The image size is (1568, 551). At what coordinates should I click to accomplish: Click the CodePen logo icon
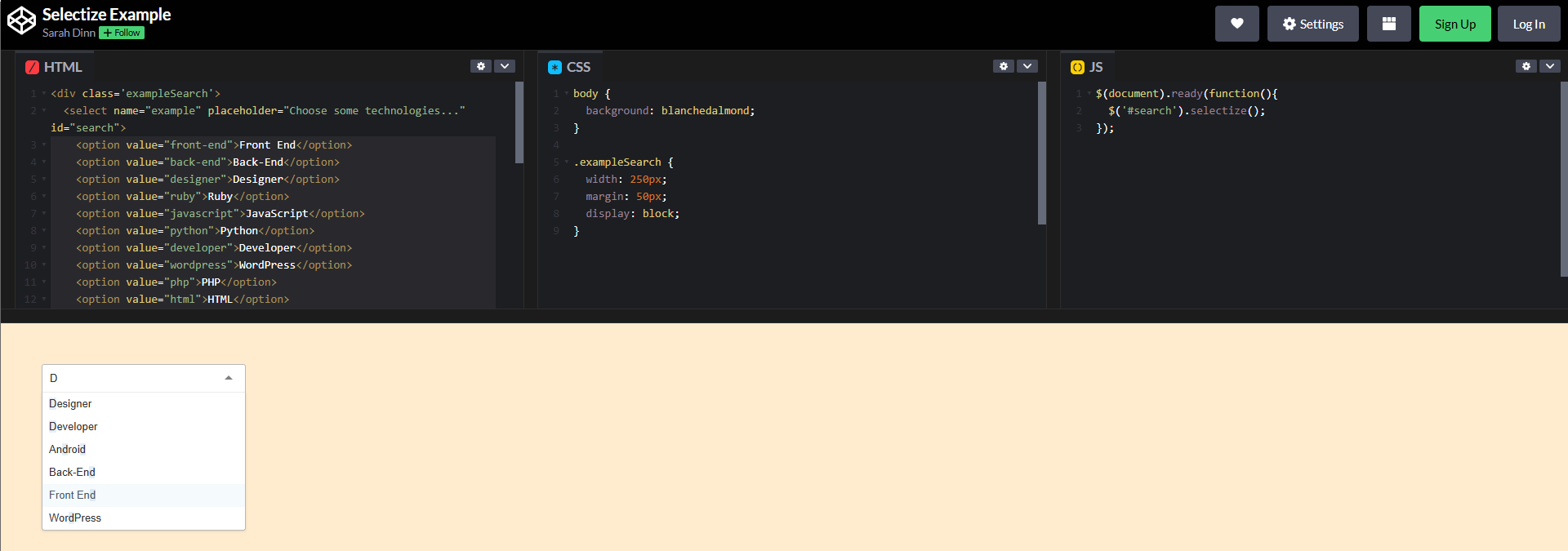(21, 21)
